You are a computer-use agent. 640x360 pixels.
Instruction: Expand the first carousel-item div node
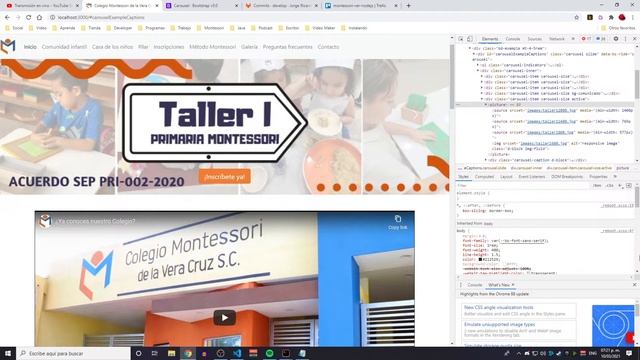482,76
